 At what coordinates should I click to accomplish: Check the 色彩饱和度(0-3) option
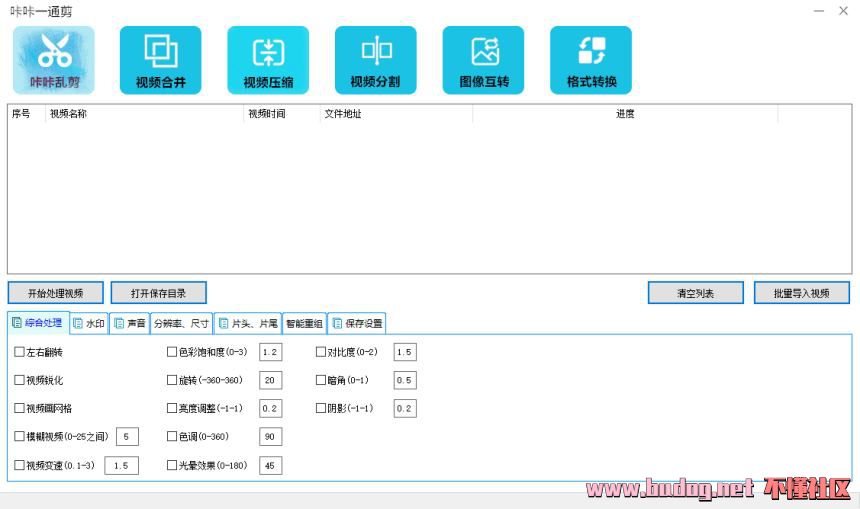tap(172, 352)
